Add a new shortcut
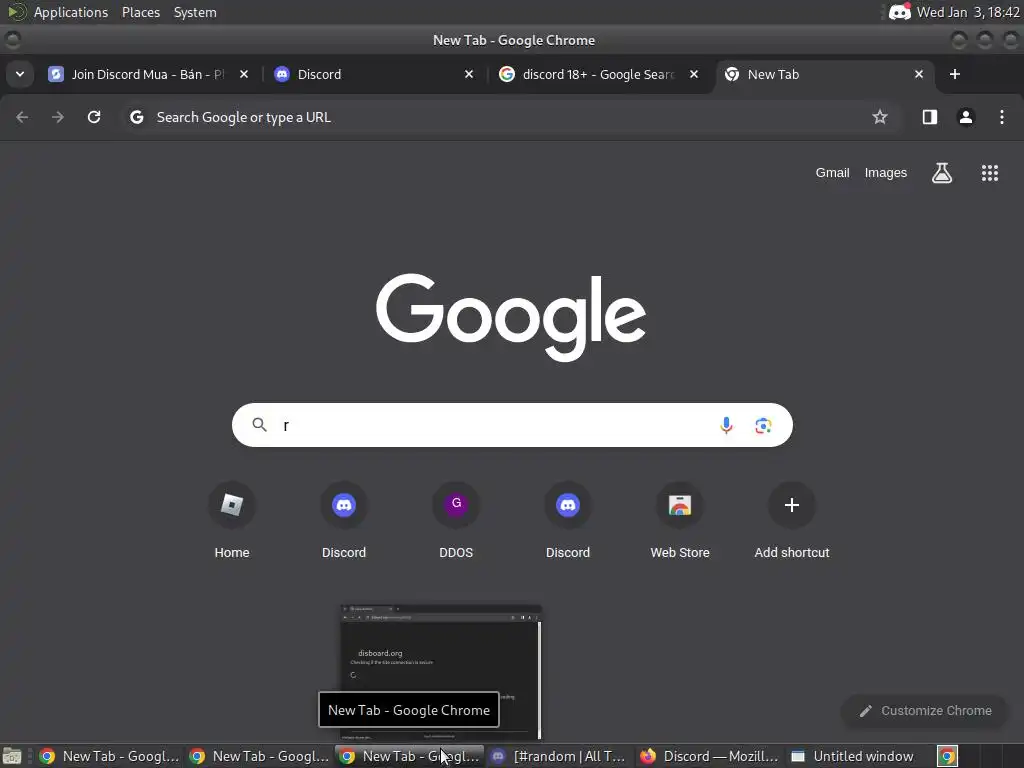This screenshot has height=768, width=1024. coord(792,520)
